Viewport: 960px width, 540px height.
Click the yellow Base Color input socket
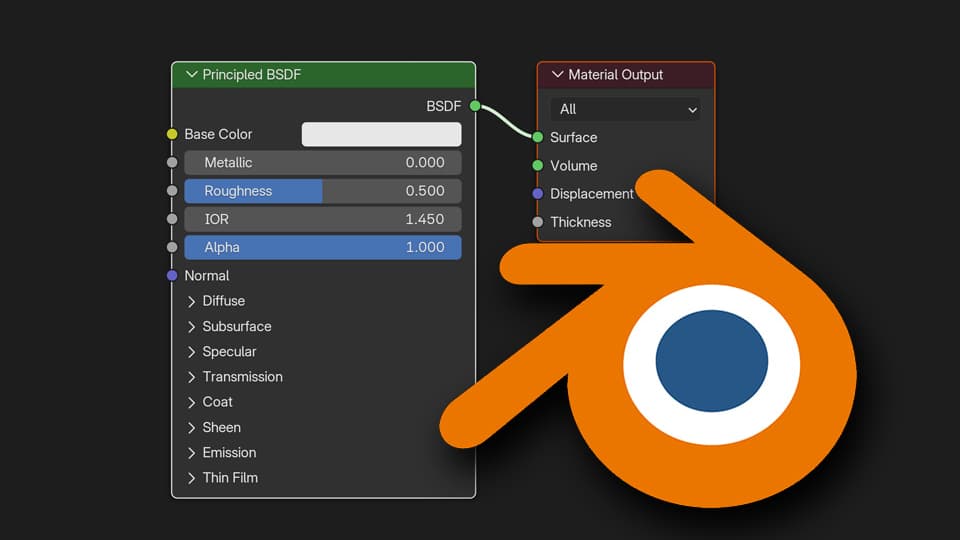tap(172, 134)
